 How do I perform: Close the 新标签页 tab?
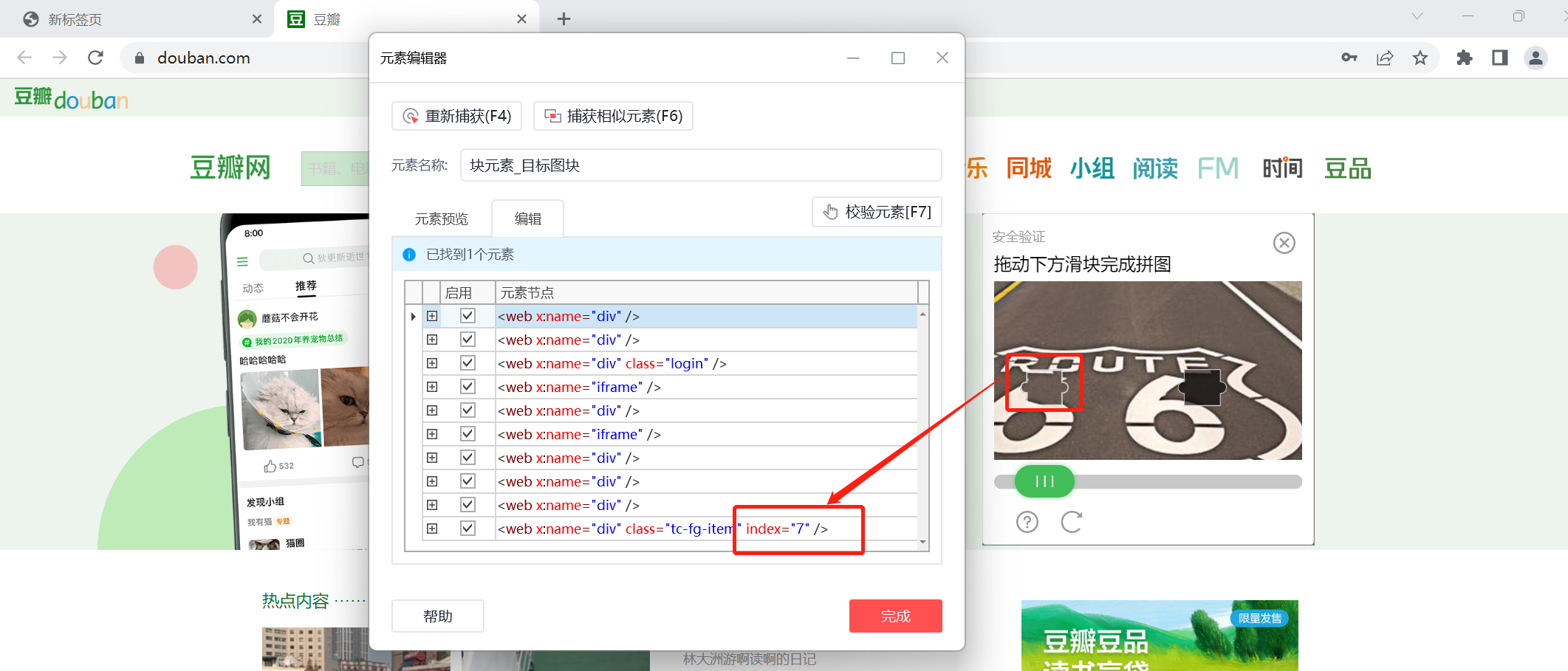tap(257, 19)
